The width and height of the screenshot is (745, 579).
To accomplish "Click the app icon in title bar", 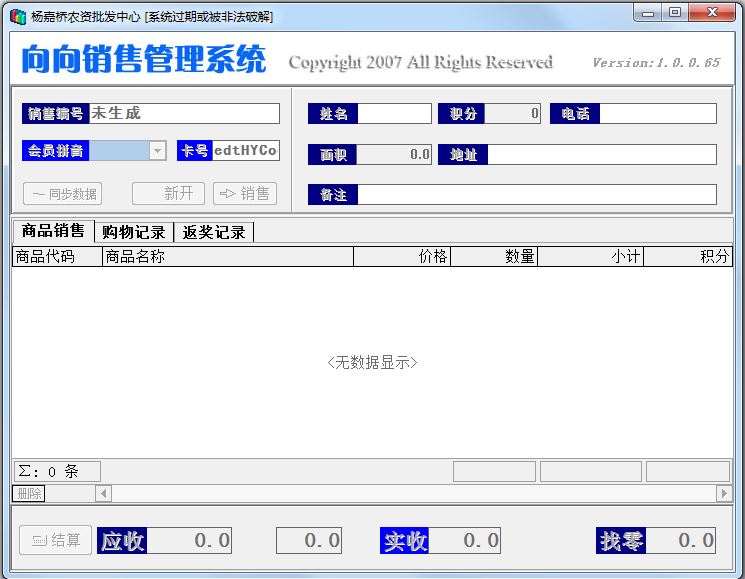I will 17,14.
